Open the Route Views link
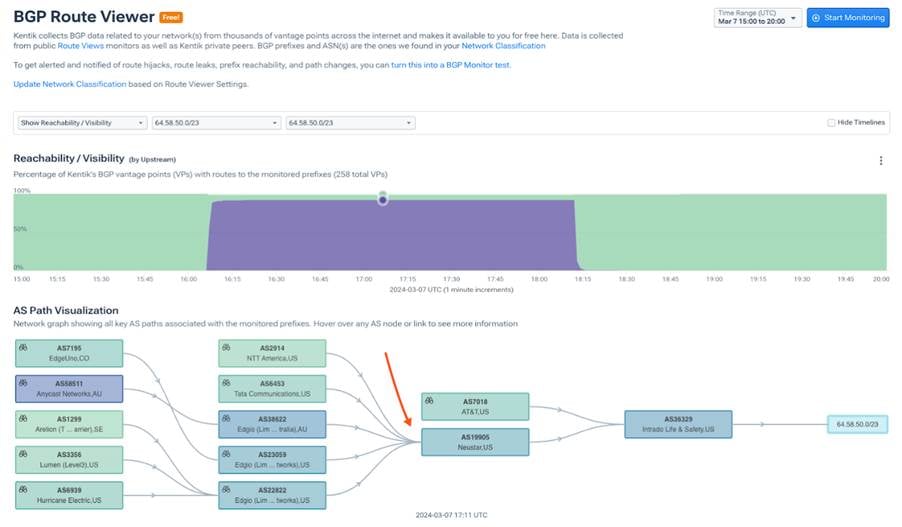 click(x=81, y=45)
